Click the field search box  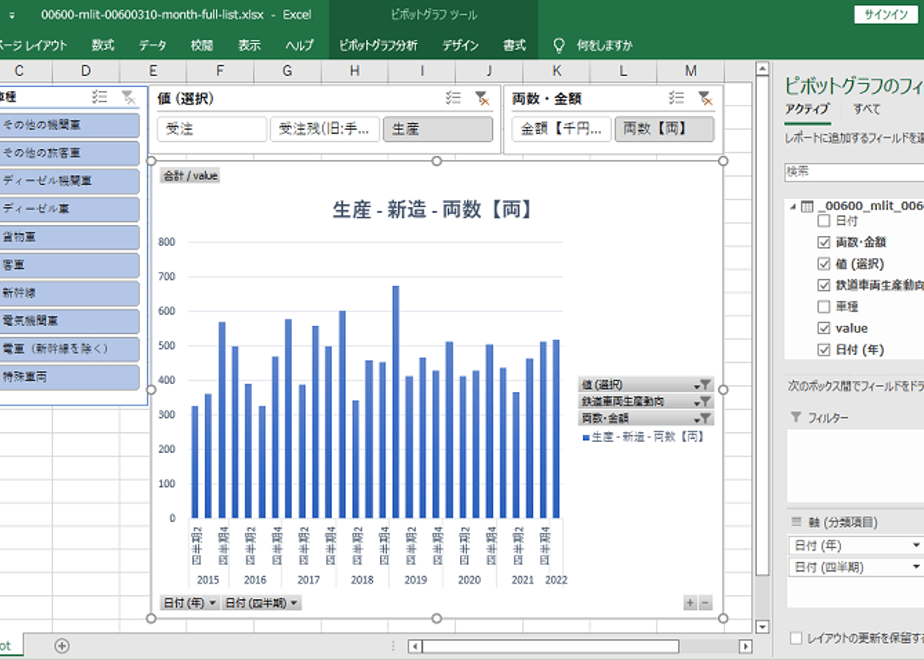coord(854,172)
